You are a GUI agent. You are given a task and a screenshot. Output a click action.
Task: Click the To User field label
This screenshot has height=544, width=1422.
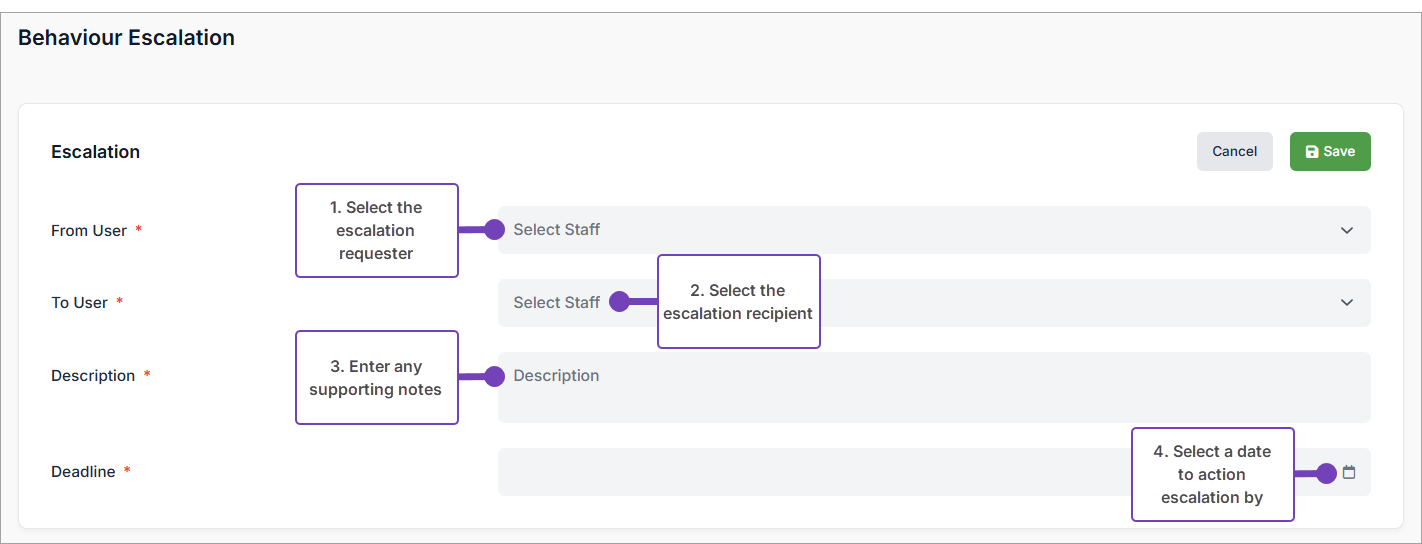80,303
